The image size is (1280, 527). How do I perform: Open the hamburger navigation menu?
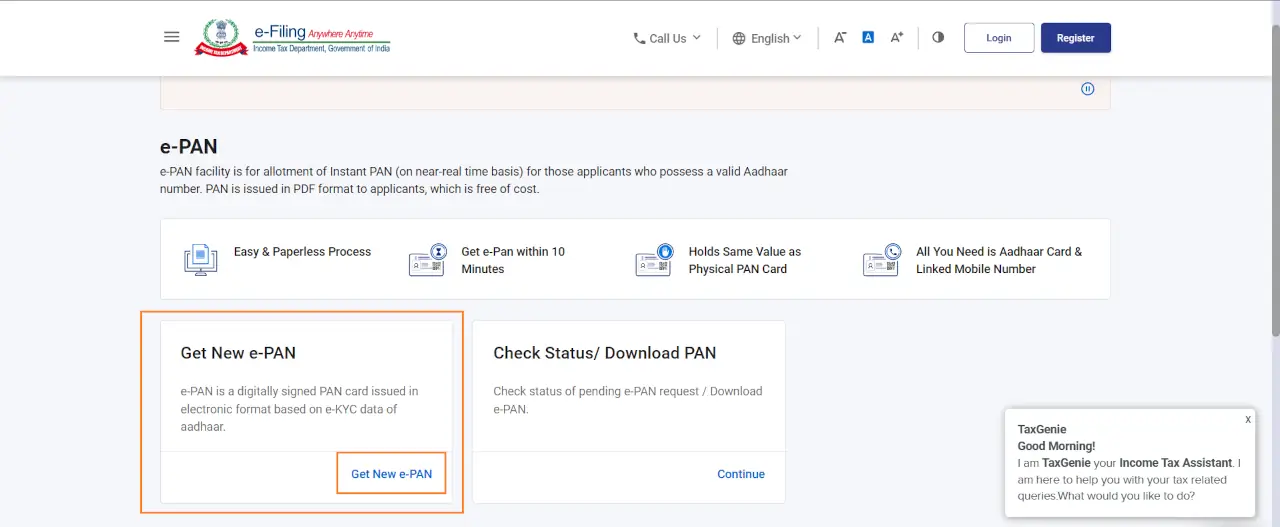[172, 37]
